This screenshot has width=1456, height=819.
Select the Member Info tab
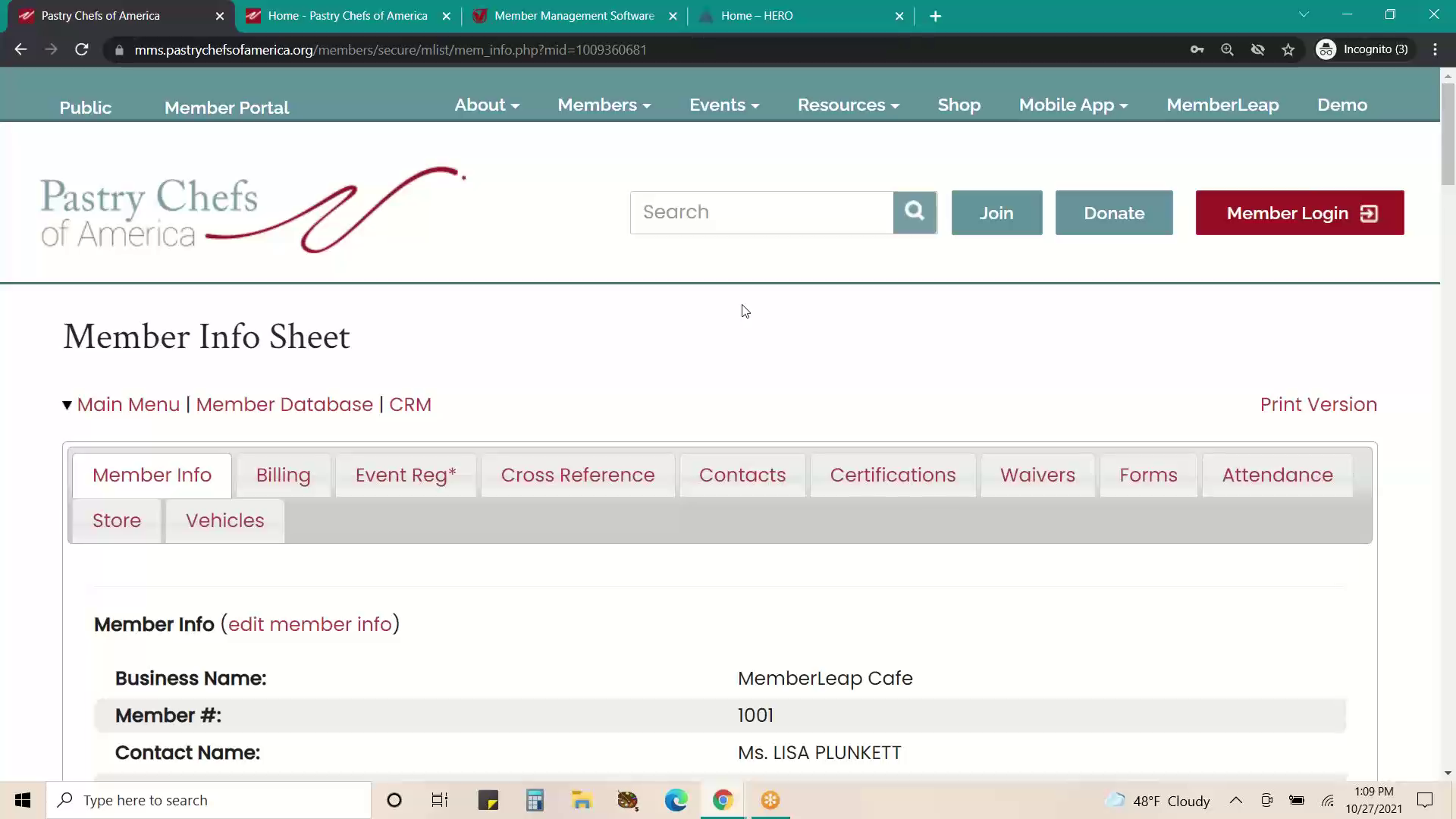[152, 475]
